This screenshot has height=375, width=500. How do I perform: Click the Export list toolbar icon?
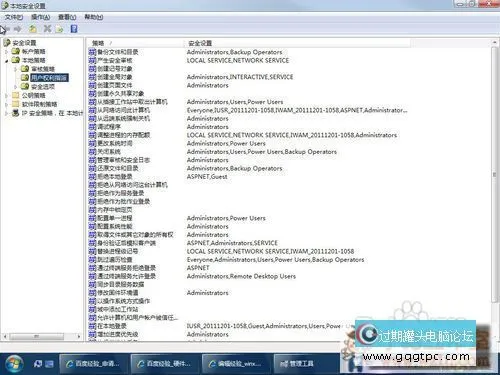click(x=60, y=29)
